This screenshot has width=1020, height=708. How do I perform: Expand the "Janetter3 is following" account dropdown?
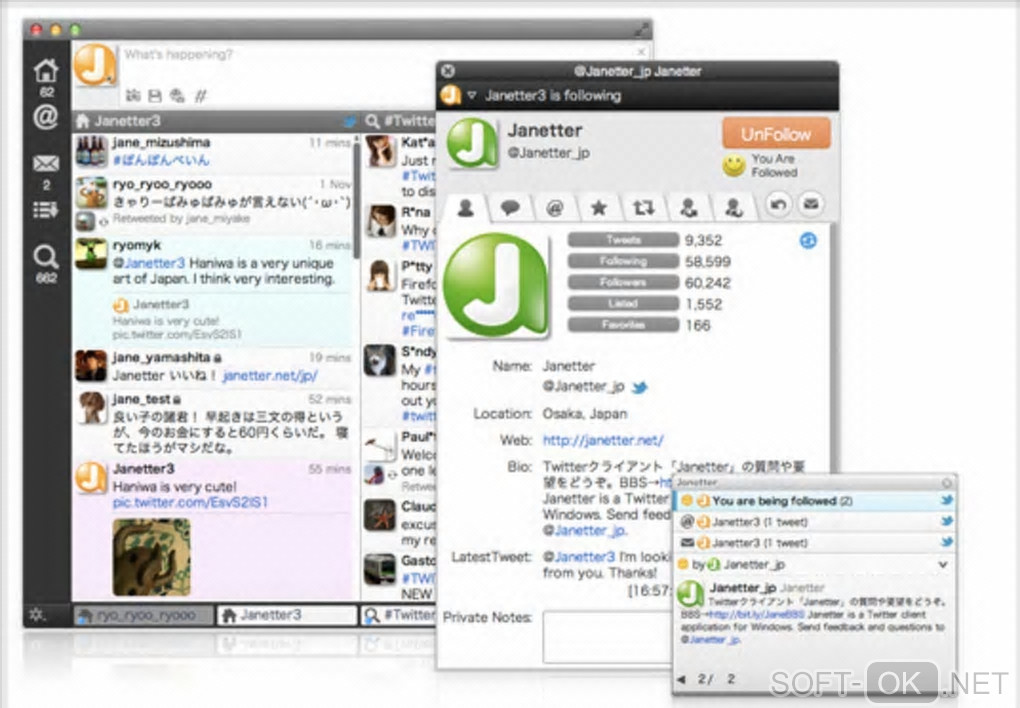pos(472,96)
